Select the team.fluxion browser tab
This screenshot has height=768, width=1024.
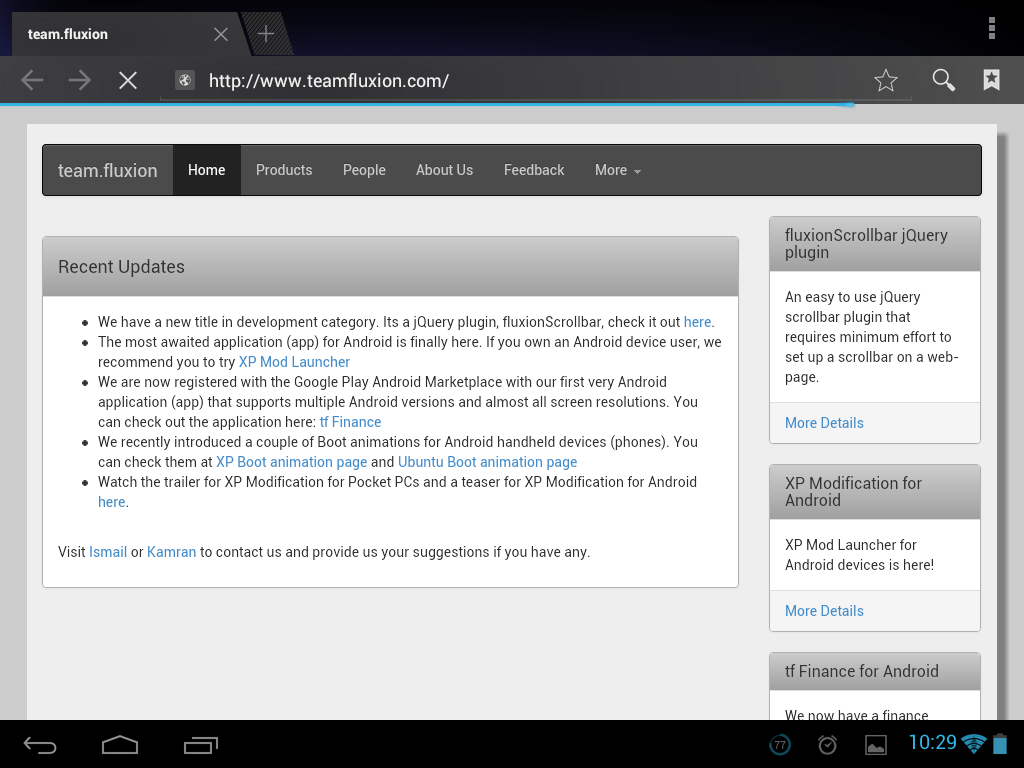127,34
